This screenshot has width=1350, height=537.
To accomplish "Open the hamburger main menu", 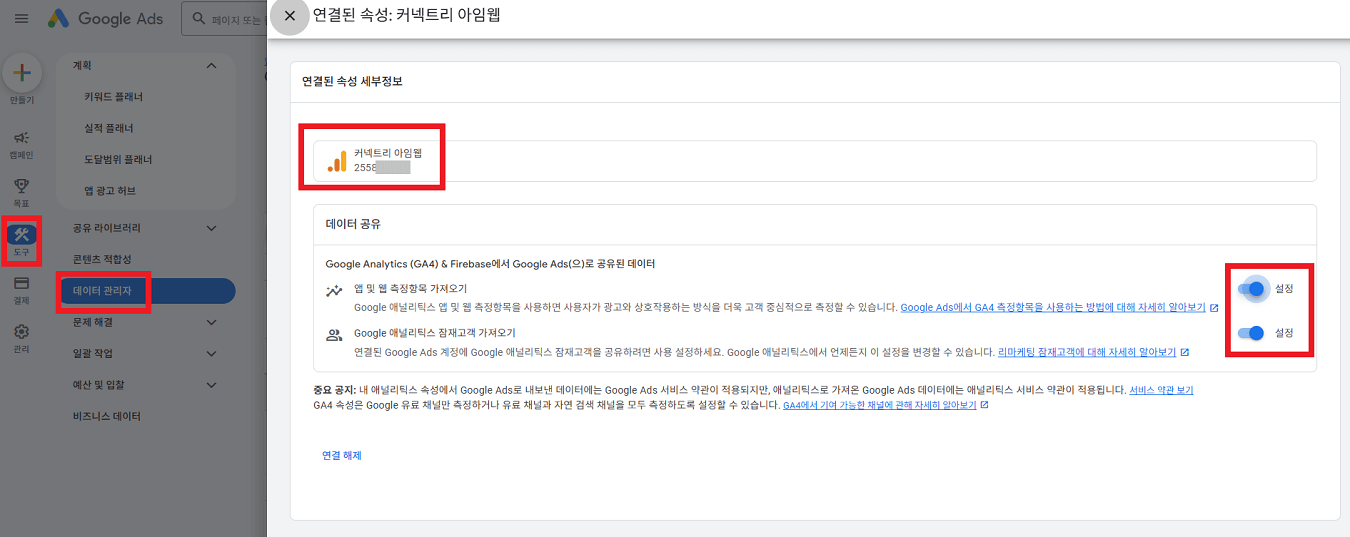I will 21,18.
